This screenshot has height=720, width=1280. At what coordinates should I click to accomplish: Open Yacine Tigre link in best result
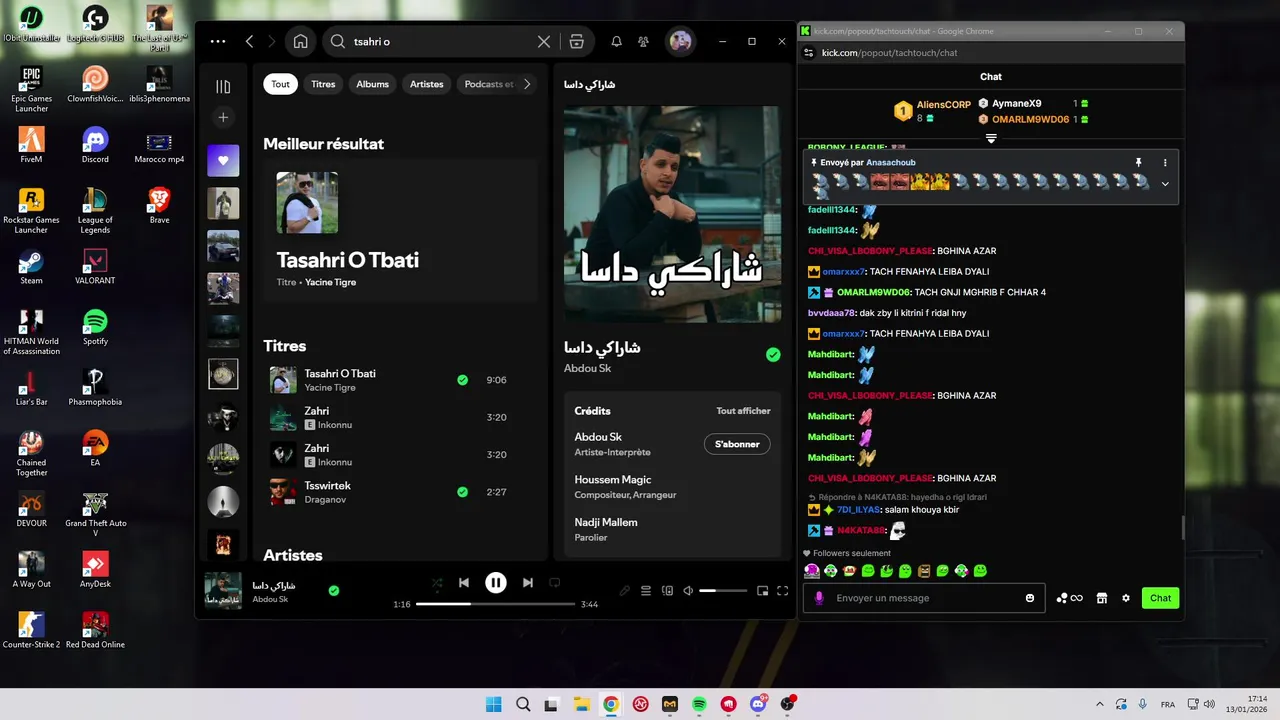[x=330, y=282]
